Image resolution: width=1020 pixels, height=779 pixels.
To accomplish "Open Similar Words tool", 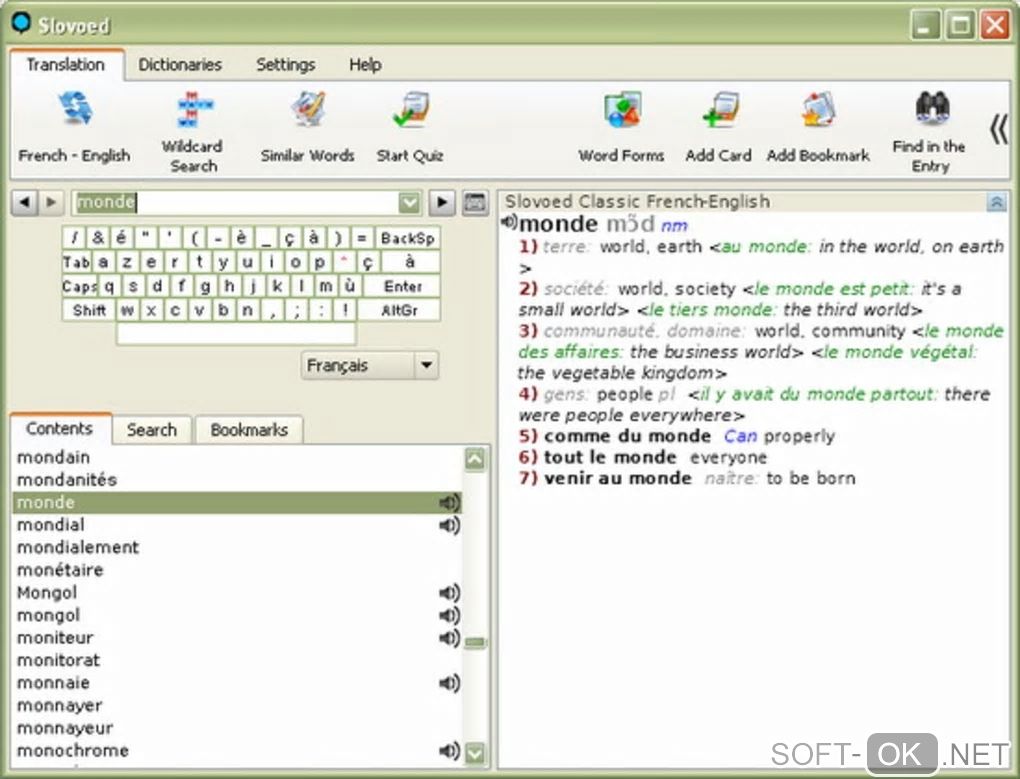I will coord(307,127).
